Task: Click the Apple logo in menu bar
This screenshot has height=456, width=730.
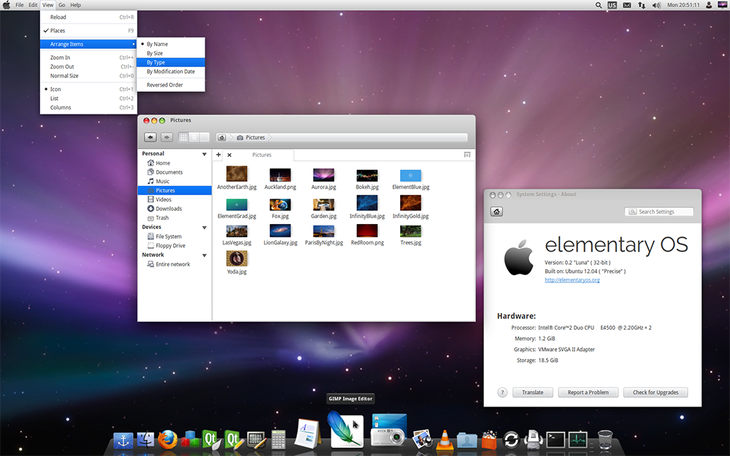Action: point(7,5)
